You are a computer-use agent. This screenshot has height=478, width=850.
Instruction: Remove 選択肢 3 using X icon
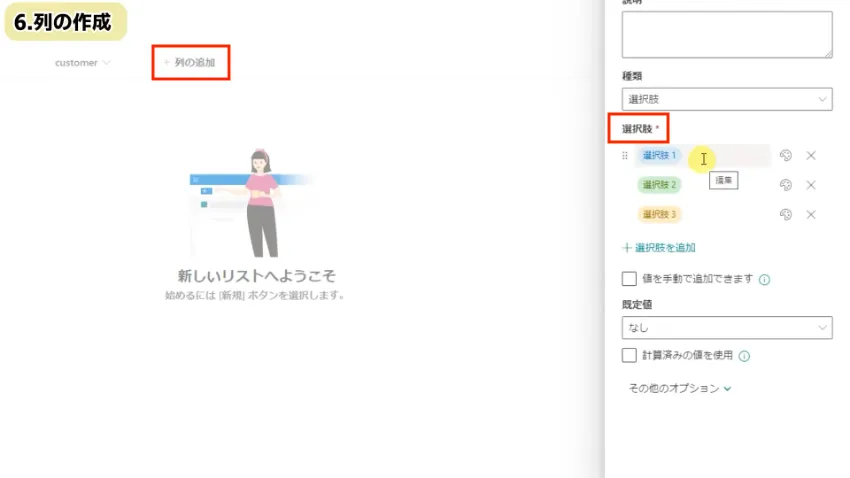coord(811,215)
